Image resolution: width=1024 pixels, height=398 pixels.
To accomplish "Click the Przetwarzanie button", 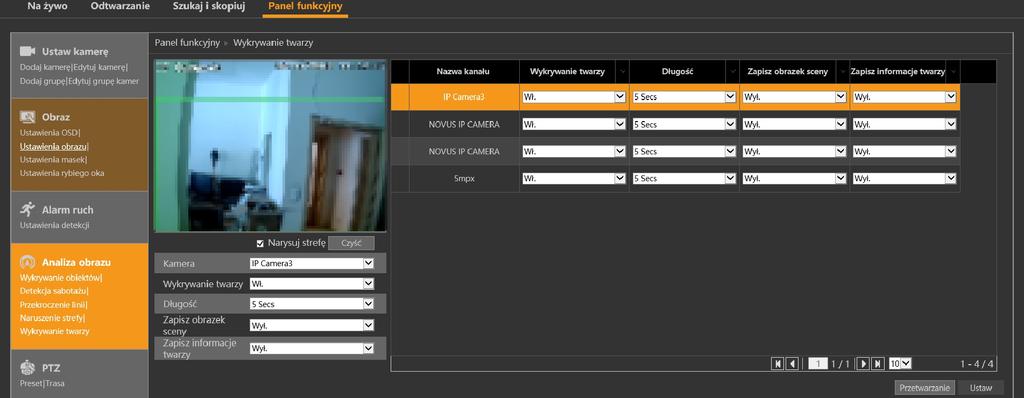I will (924, 388).
